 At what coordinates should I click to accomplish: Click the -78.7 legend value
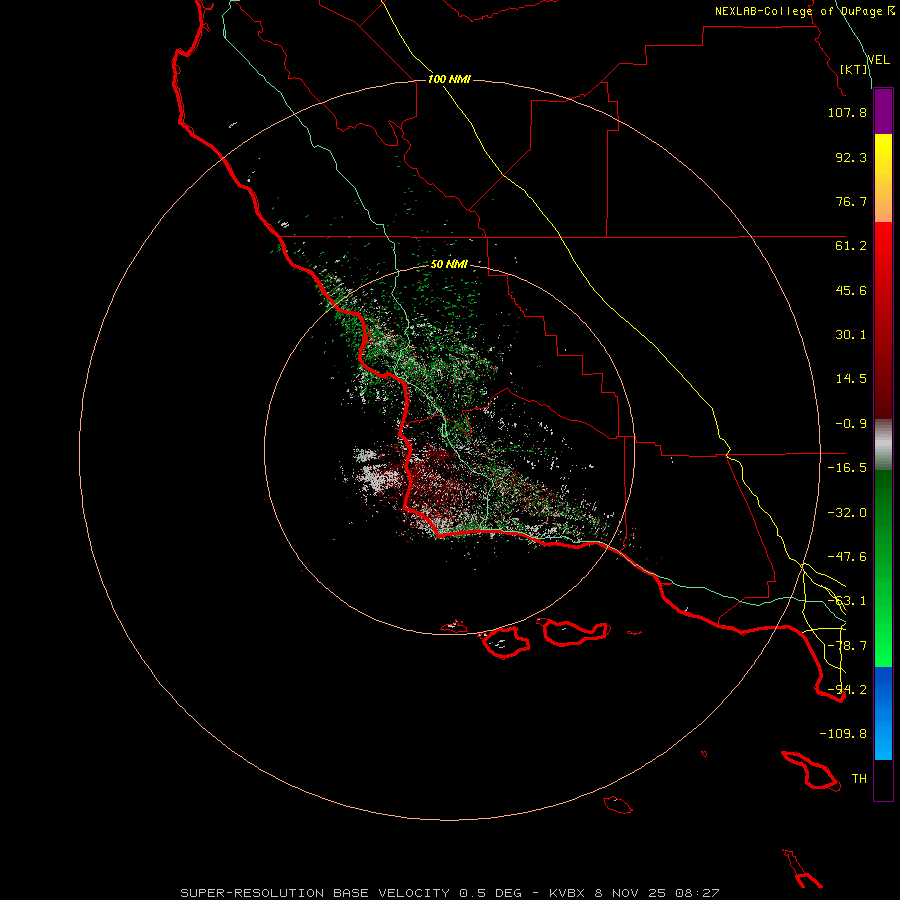(x=847, y=646)
